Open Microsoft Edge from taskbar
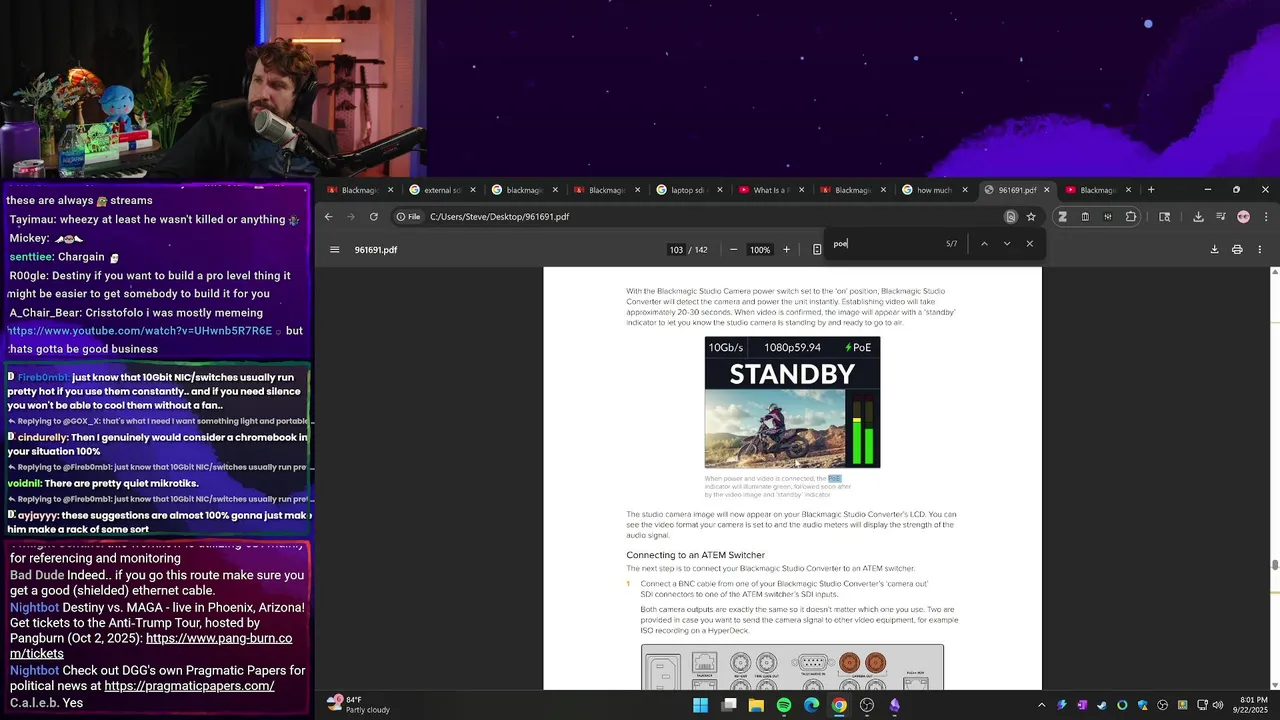1280x720 pixels. [x=811, y=705]
